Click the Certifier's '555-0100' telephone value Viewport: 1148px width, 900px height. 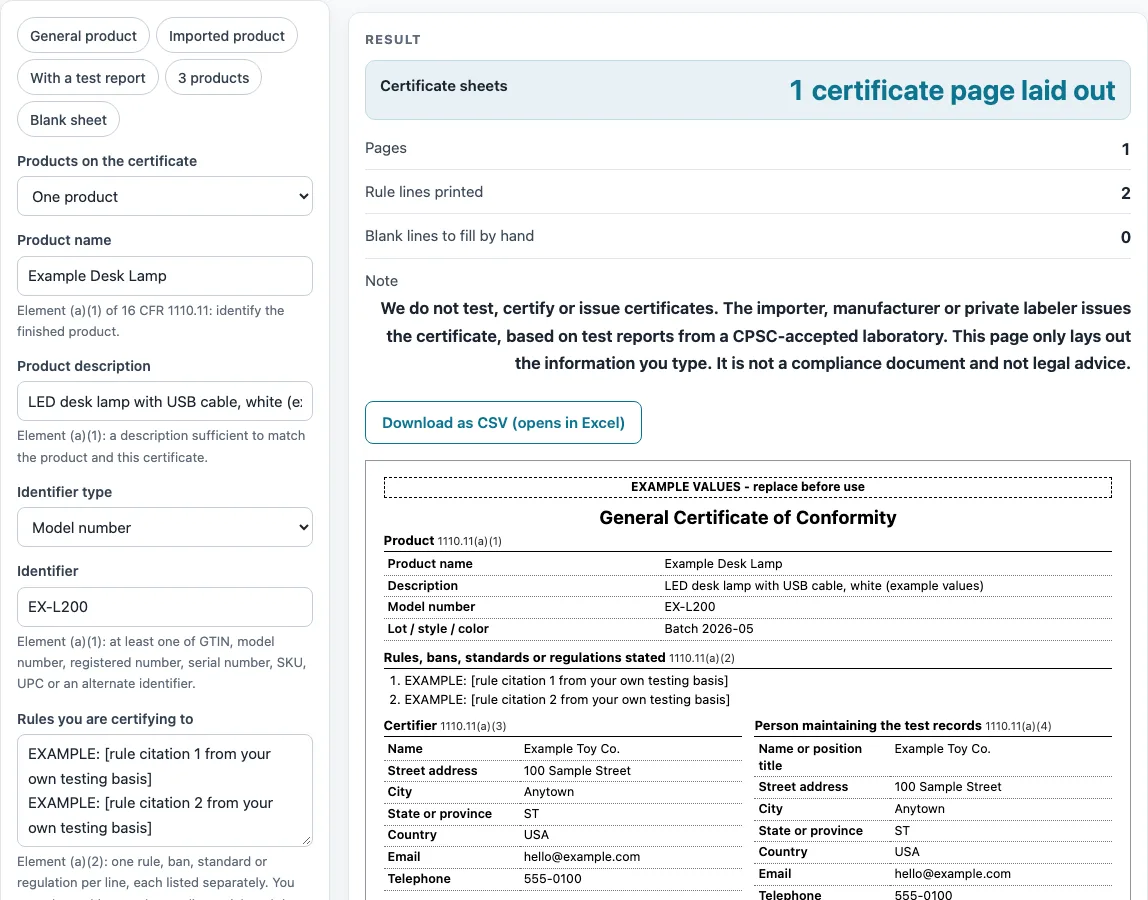coord(553,879)
